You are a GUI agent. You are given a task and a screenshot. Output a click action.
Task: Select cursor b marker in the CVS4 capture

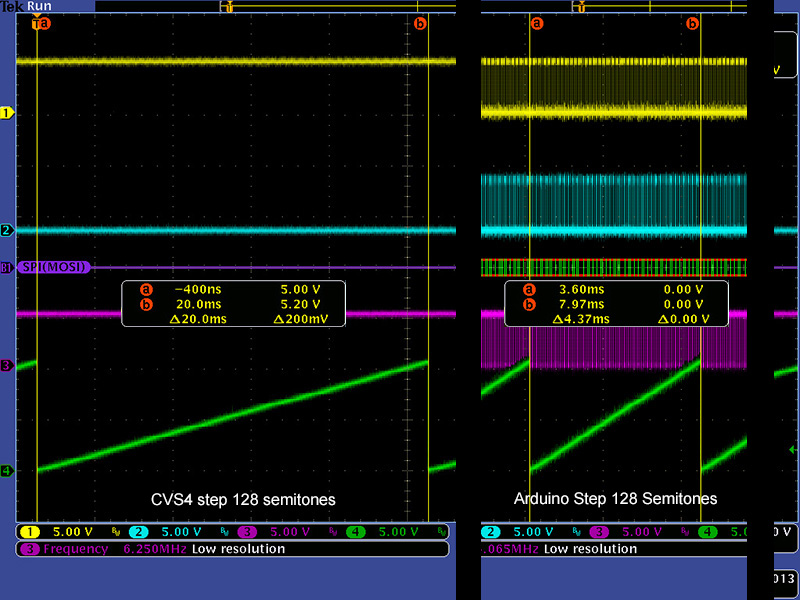pyautogui.click(x=420, y=23)
